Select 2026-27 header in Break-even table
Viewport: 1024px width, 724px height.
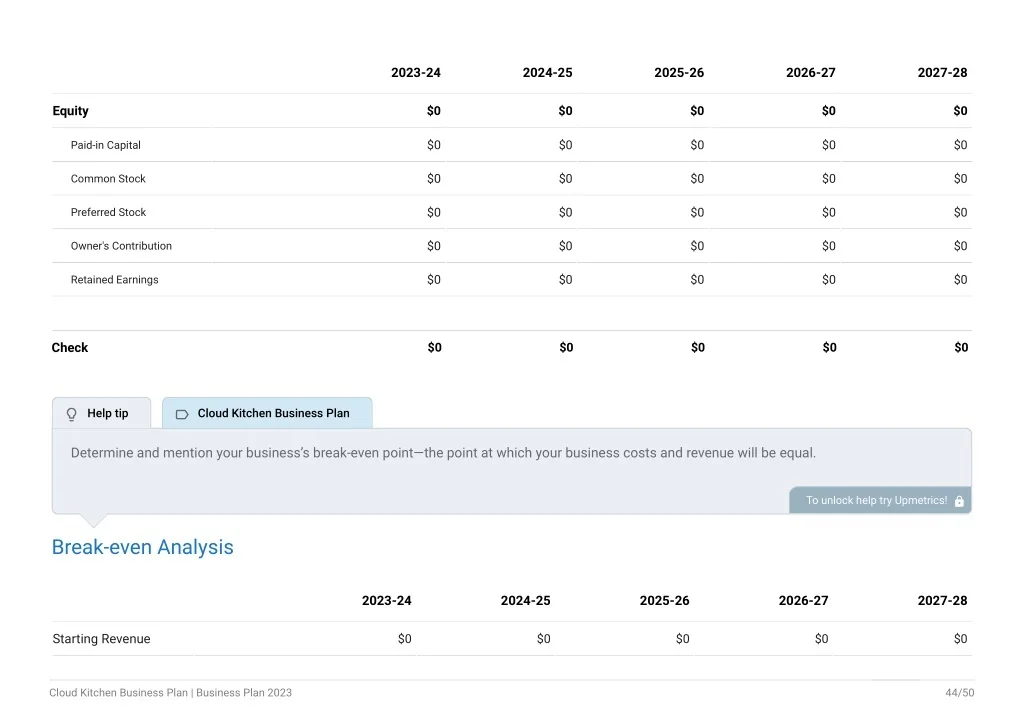coord(803,601)
